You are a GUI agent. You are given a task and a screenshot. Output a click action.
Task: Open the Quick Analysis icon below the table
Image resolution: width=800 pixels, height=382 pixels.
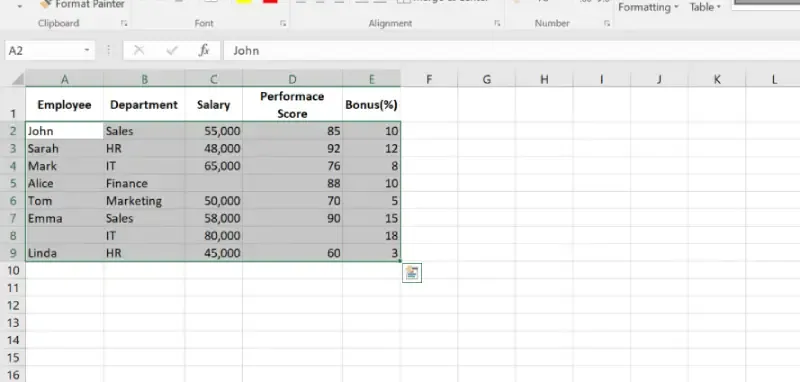point(412,273)
